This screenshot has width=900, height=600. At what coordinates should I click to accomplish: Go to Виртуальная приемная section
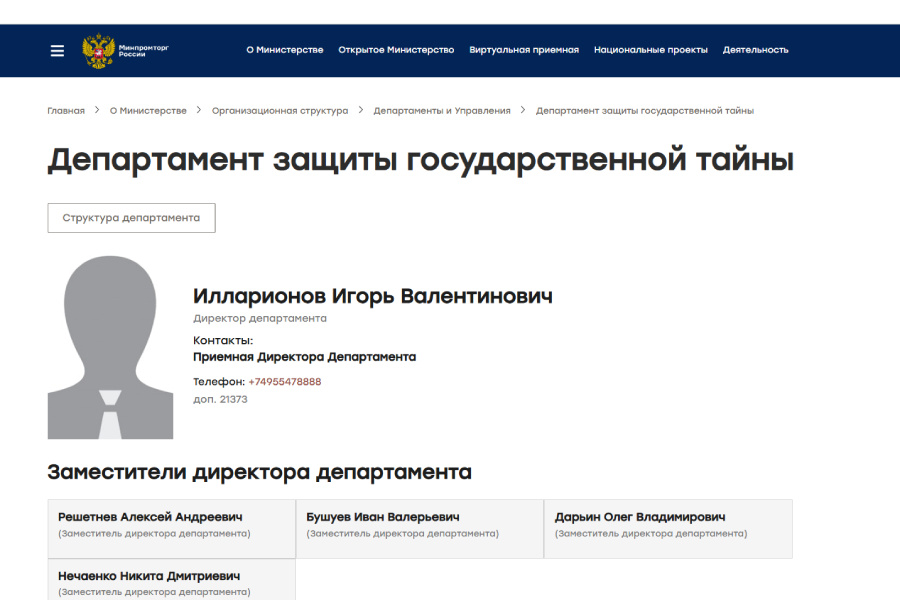click(524, 50)
